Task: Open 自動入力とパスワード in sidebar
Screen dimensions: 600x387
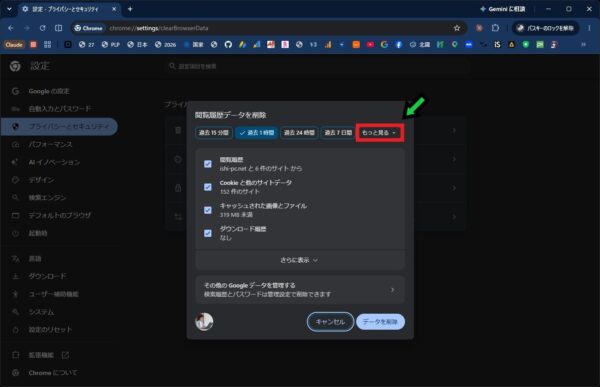Action: pyautogui.click(x=59, y=109)
